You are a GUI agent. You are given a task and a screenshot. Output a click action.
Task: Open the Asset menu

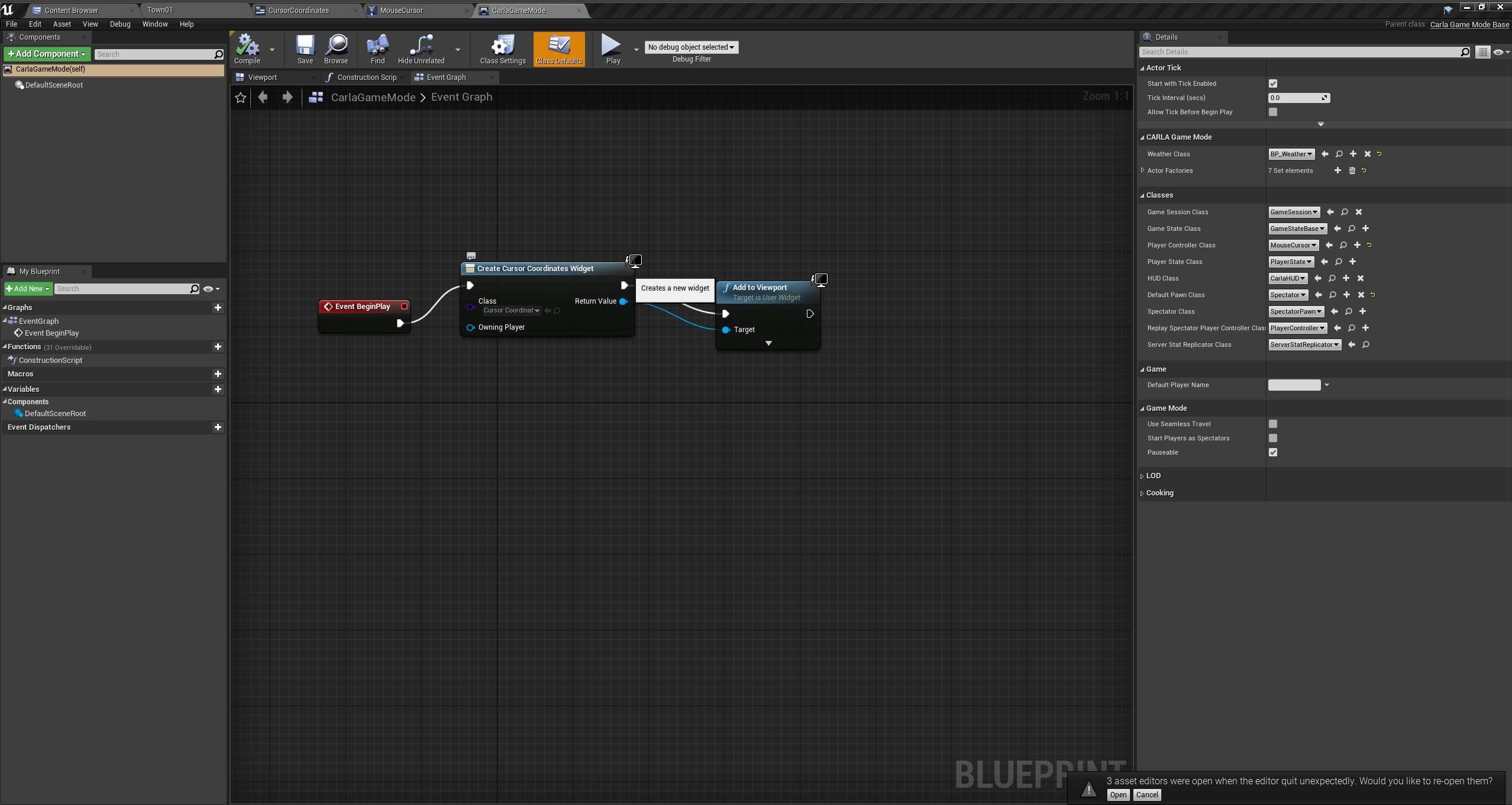62,24
